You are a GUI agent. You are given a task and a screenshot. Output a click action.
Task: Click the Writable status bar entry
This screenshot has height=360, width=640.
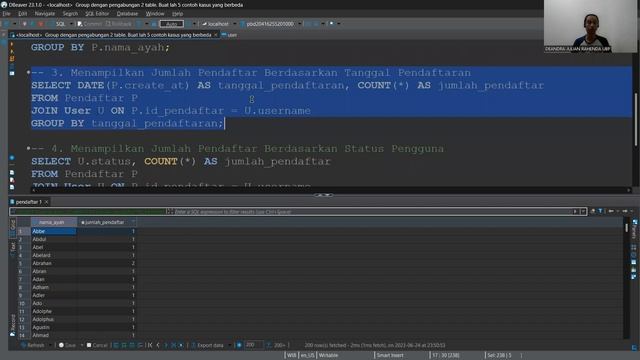(x=328, y=356)
